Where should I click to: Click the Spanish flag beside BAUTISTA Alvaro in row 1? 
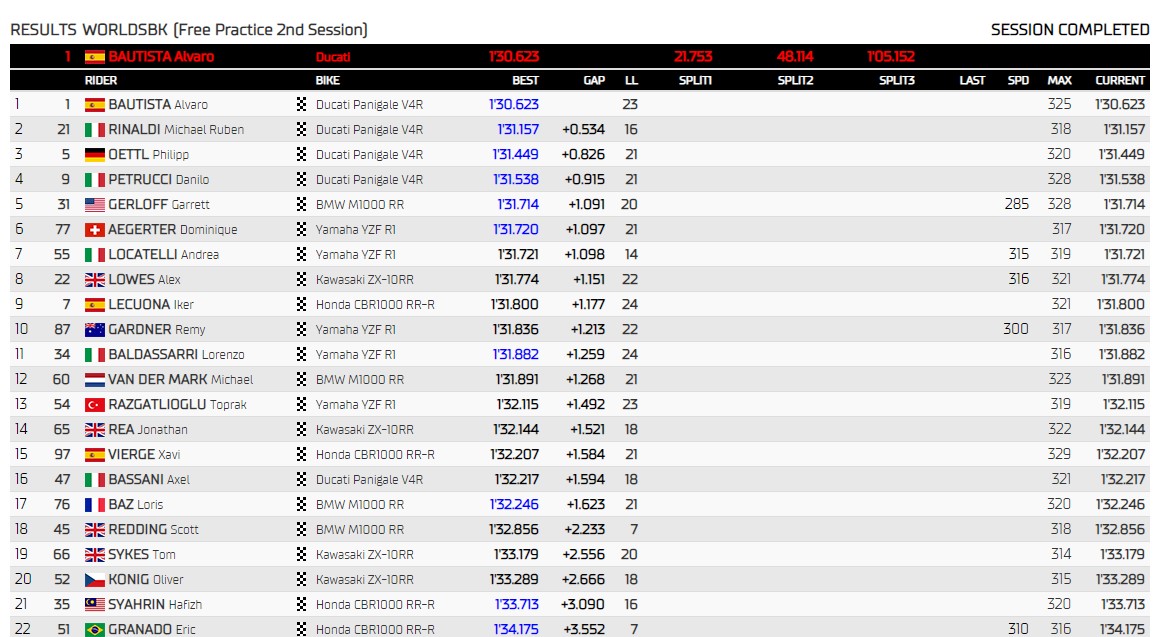[95, 104]
